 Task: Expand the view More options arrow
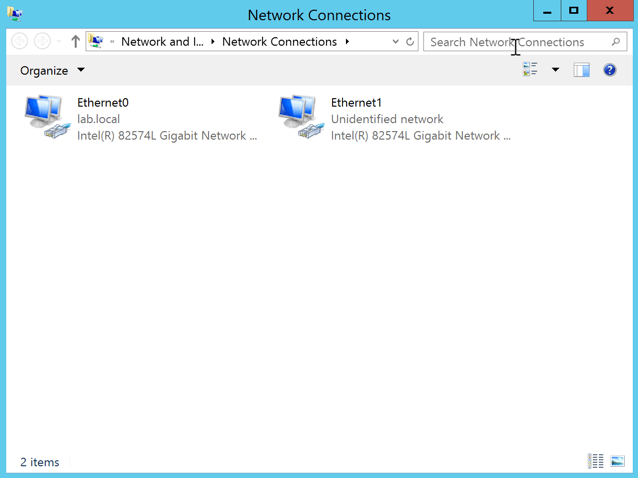tap(555, 70)
